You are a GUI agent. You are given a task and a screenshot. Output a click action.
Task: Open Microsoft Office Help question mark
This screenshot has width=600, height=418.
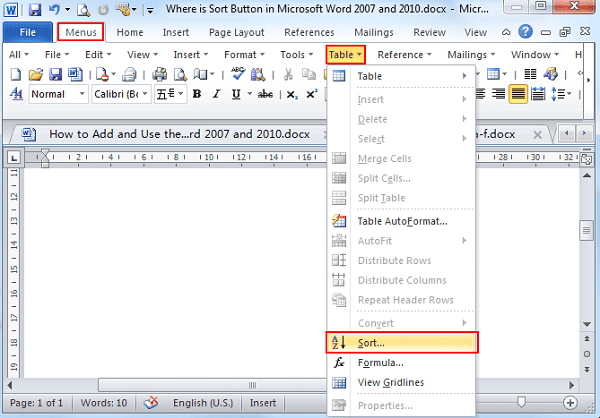[525, 32]
